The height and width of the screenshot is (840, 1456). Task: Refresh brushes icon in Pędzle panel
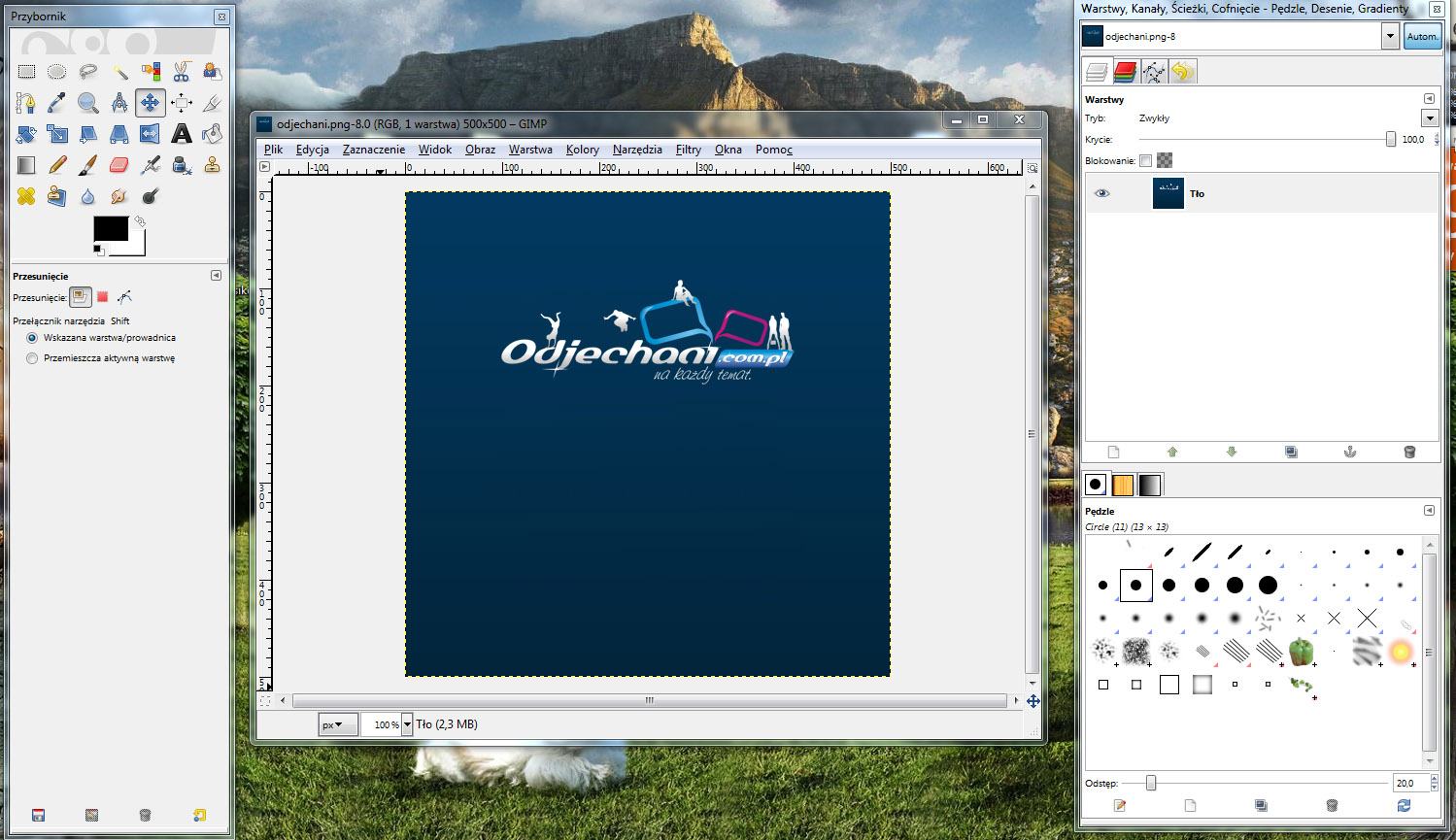(x=1404, y=805)
